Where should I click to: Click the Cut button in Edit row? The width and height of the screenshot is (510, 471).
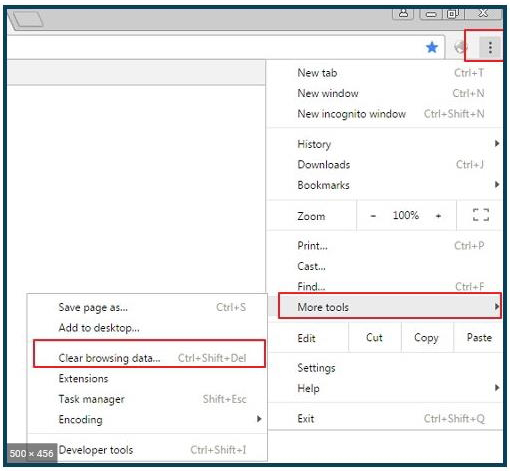[x=374, y=338]
